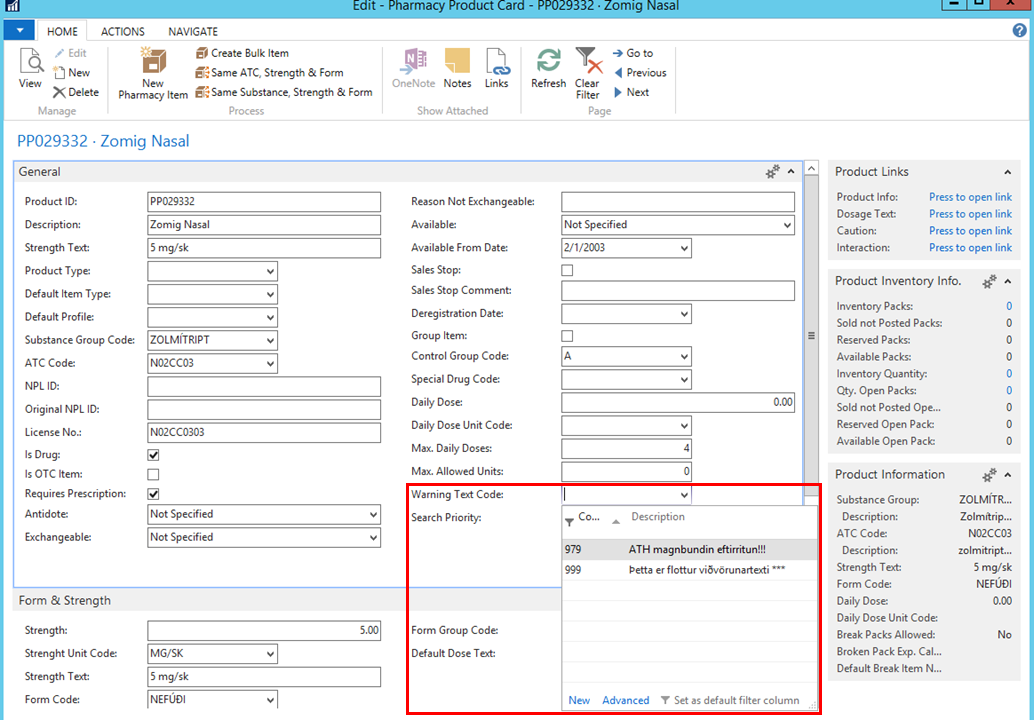The height and width of the screenshot is (720, 1034).
Task: Open the Links icon in ribbon
Action: (497, 62)
